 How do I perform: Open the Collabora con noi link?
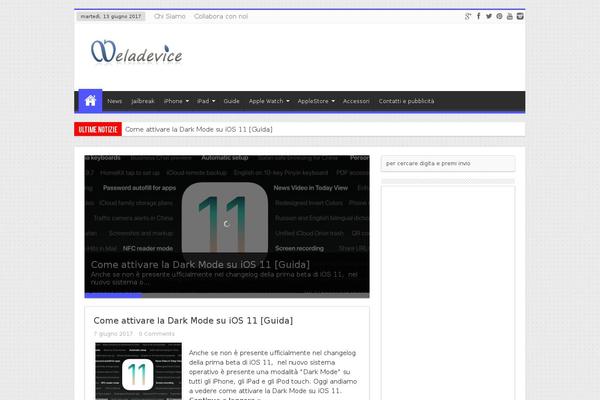[x=221, y=16]
